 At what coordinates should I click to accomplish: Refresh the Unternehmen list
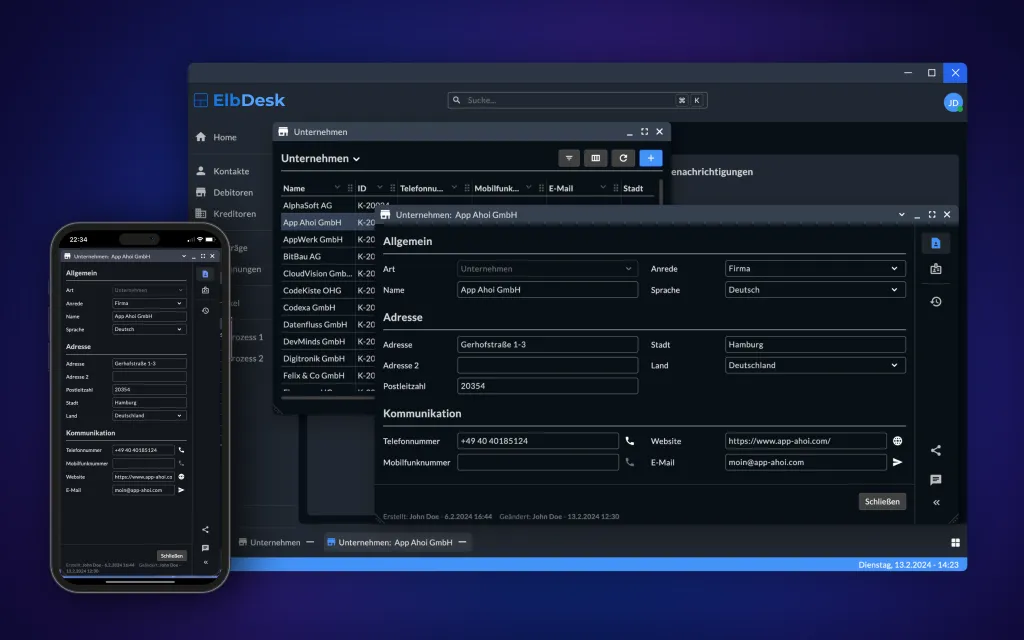click(x=623, y=158)
